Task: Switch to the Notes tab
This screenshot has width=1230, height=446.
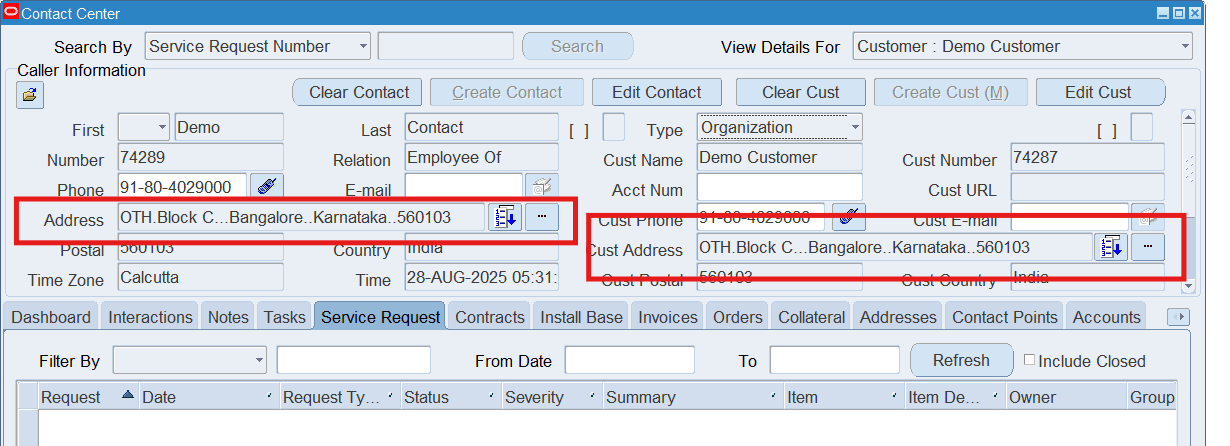Action: tap(228, 317)
